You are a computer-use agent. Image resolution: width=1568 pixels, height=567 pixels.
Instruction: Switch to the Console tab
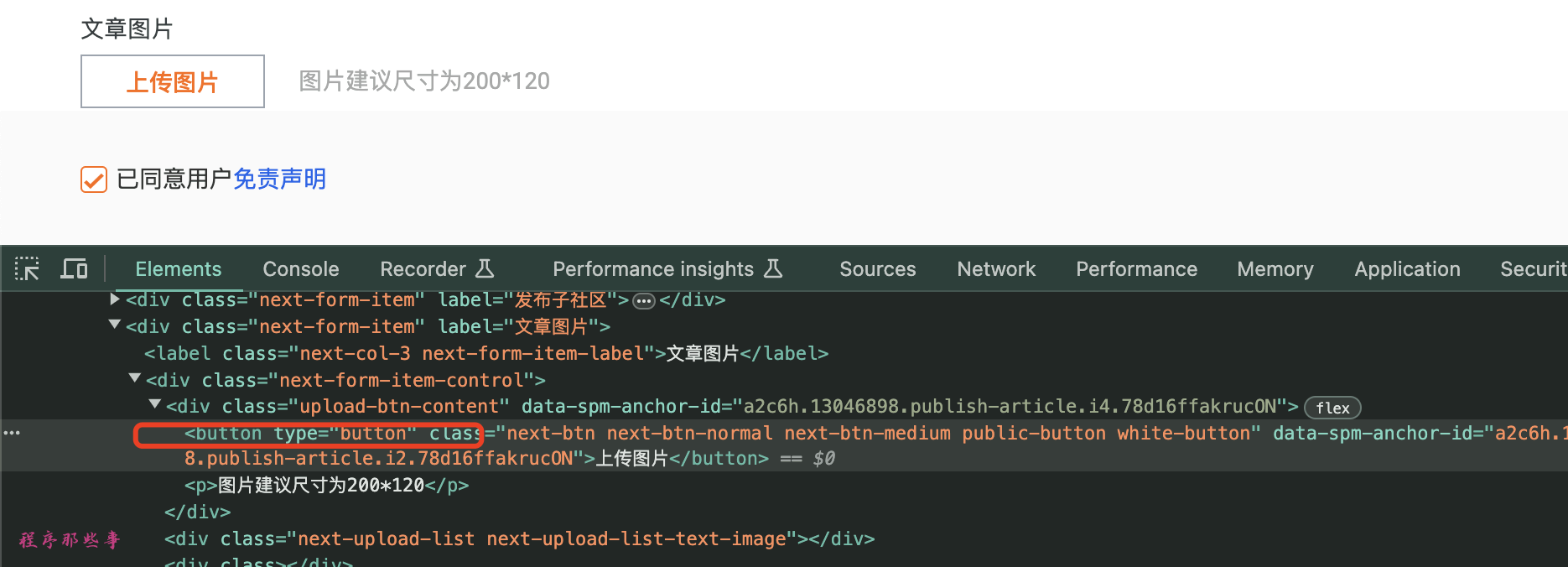tap(300, 269)
